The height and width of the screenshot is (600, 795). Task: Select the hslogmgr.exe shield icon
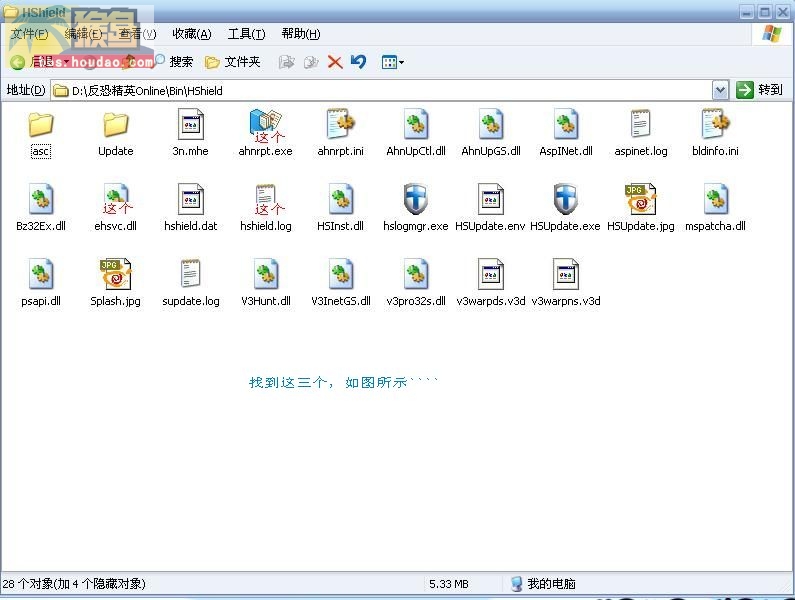coord(416,199)
